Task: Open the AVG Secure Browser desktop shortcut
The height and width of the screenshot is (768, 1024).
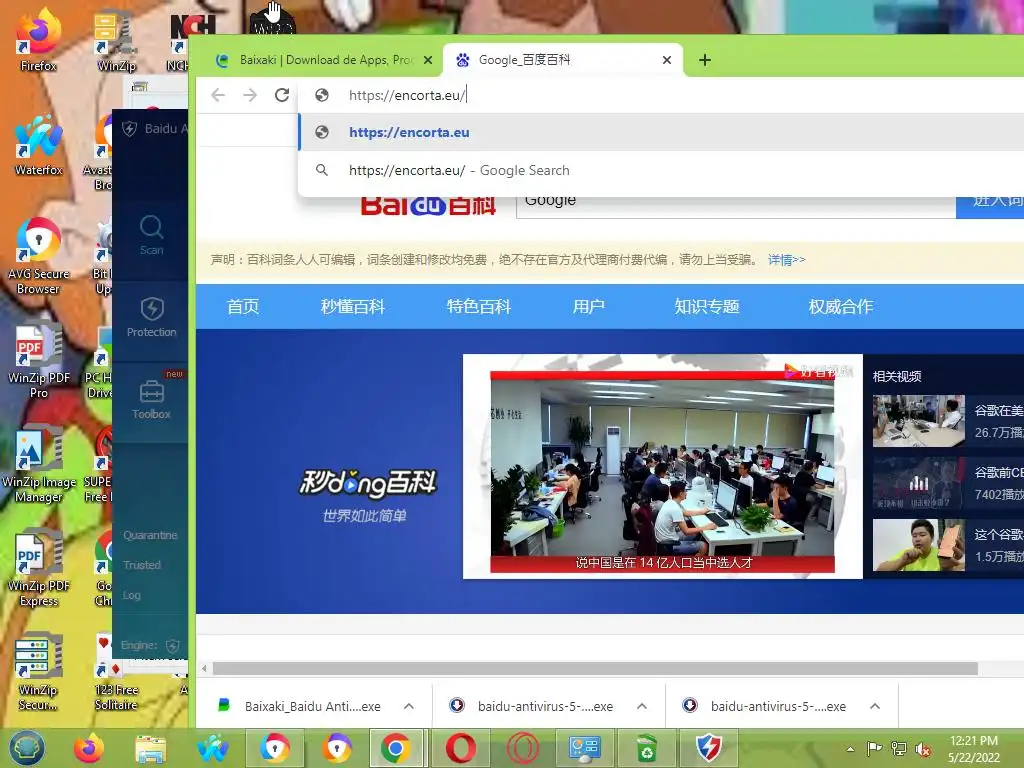Action: coord(38,256)
